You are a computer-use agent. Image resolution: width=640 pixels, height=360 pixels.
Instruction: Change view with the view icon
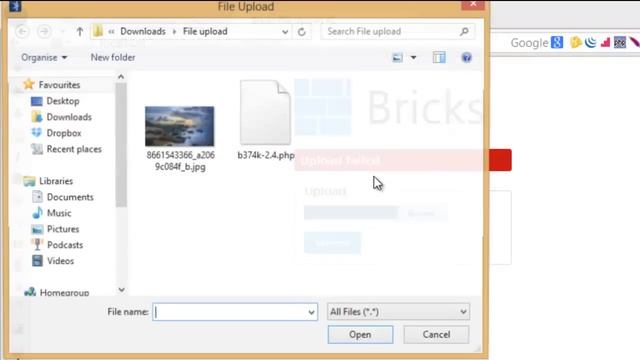[x=397, y=58]
